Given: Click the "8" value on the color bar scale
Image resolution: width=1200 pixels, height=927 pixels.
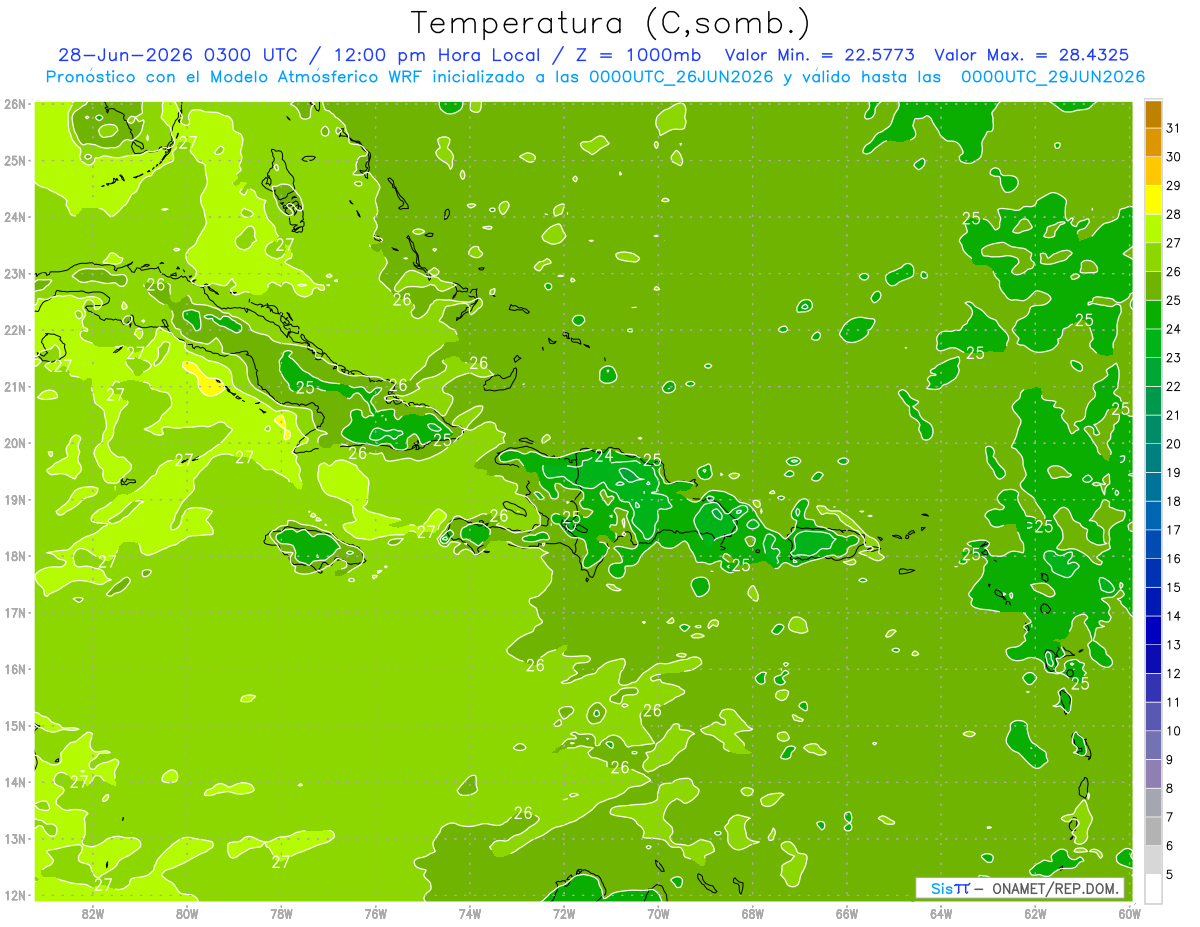Looking at the screenshot, I should pyautogui.click(x=1170, y=788).
